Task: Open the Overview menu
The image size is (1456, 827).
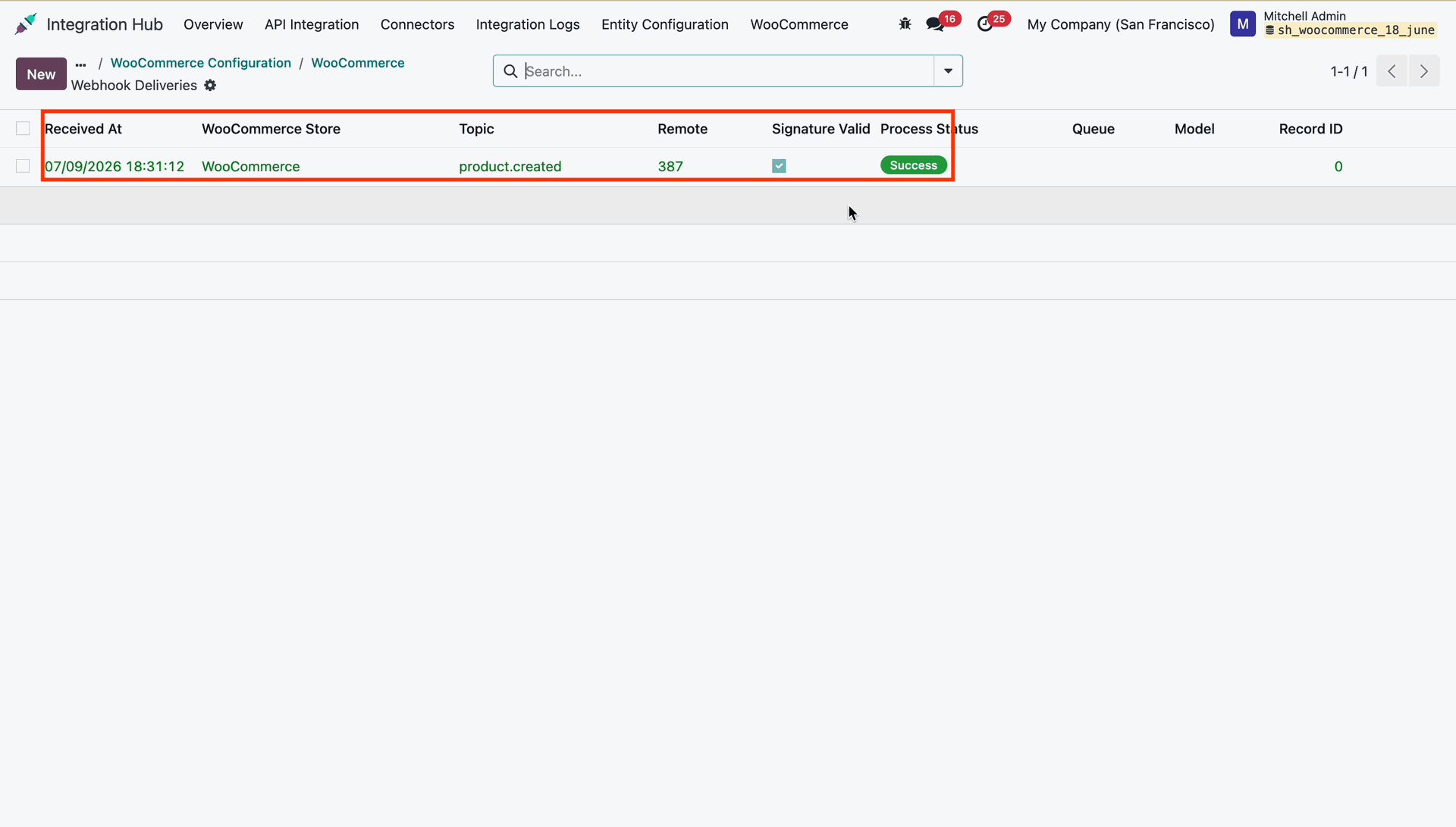Action: (213, 24)
